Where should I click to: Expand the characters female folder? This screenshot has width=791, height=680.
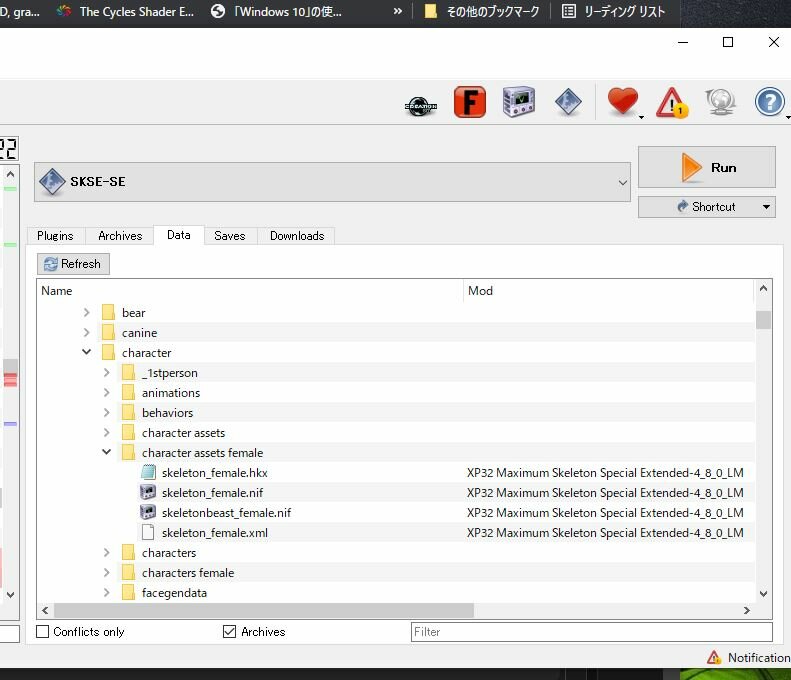(106, 572)
